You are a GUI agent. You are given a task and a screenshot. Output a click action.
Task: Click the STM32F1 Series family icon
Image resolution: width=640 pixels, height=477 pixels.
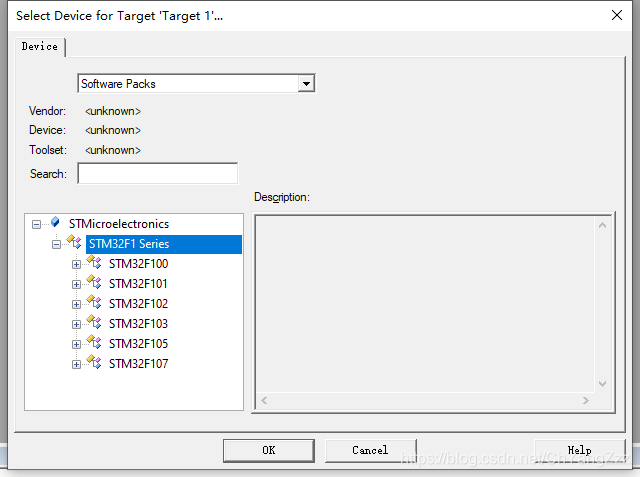pos(74,242)
